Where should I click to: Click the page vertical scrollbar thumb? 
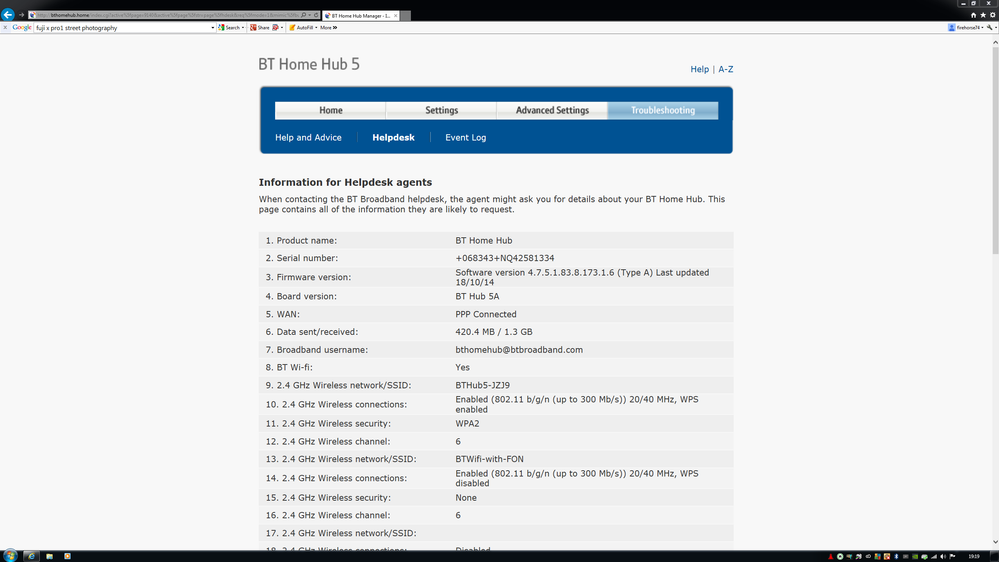pos(995,150)
